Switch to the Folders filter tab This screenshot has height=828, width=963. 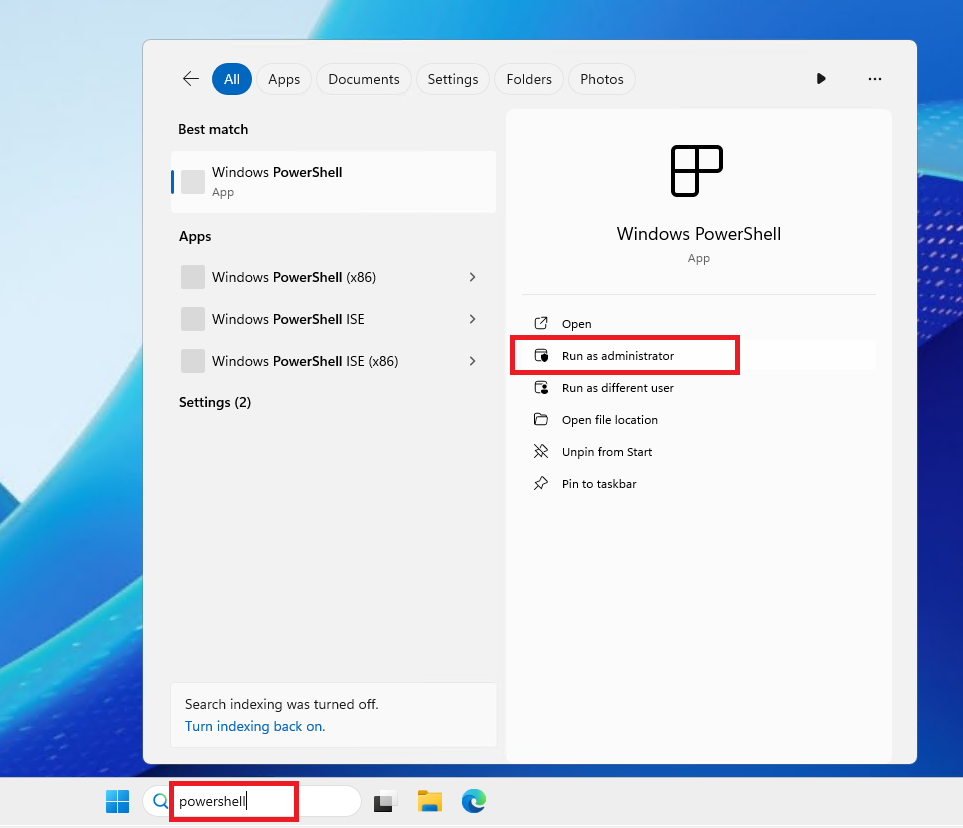pyautogui.click(x=529, y=79)
